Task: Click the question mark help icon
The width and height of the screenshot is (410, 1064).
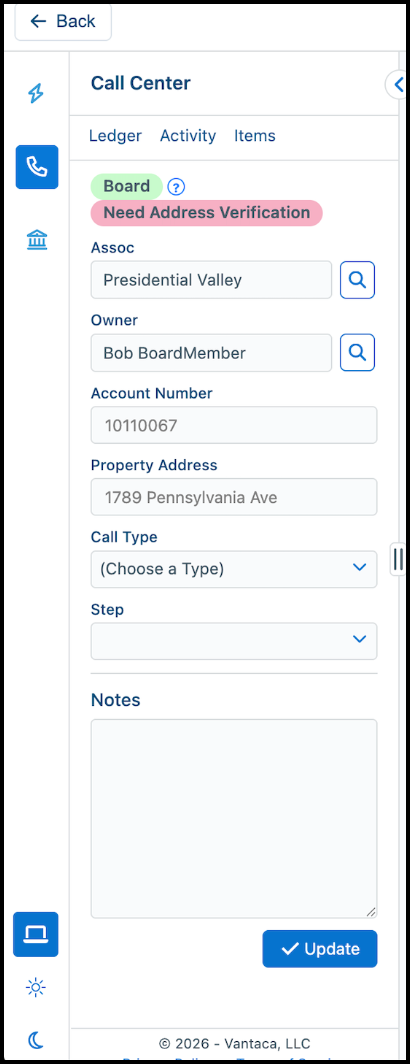Action: (176, 187)
